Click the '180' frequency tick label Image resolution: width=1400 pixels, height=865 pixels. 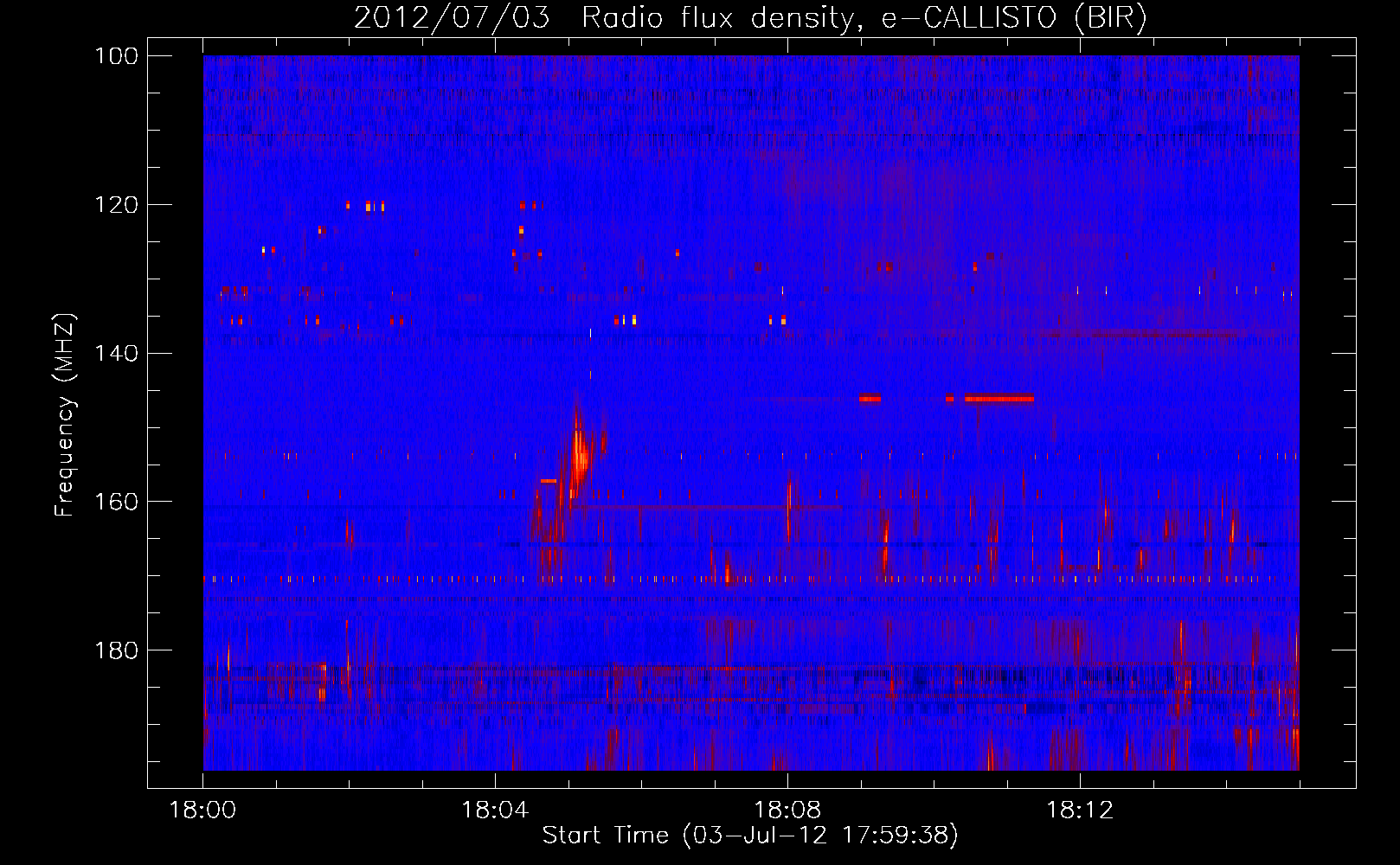(117, 650)
